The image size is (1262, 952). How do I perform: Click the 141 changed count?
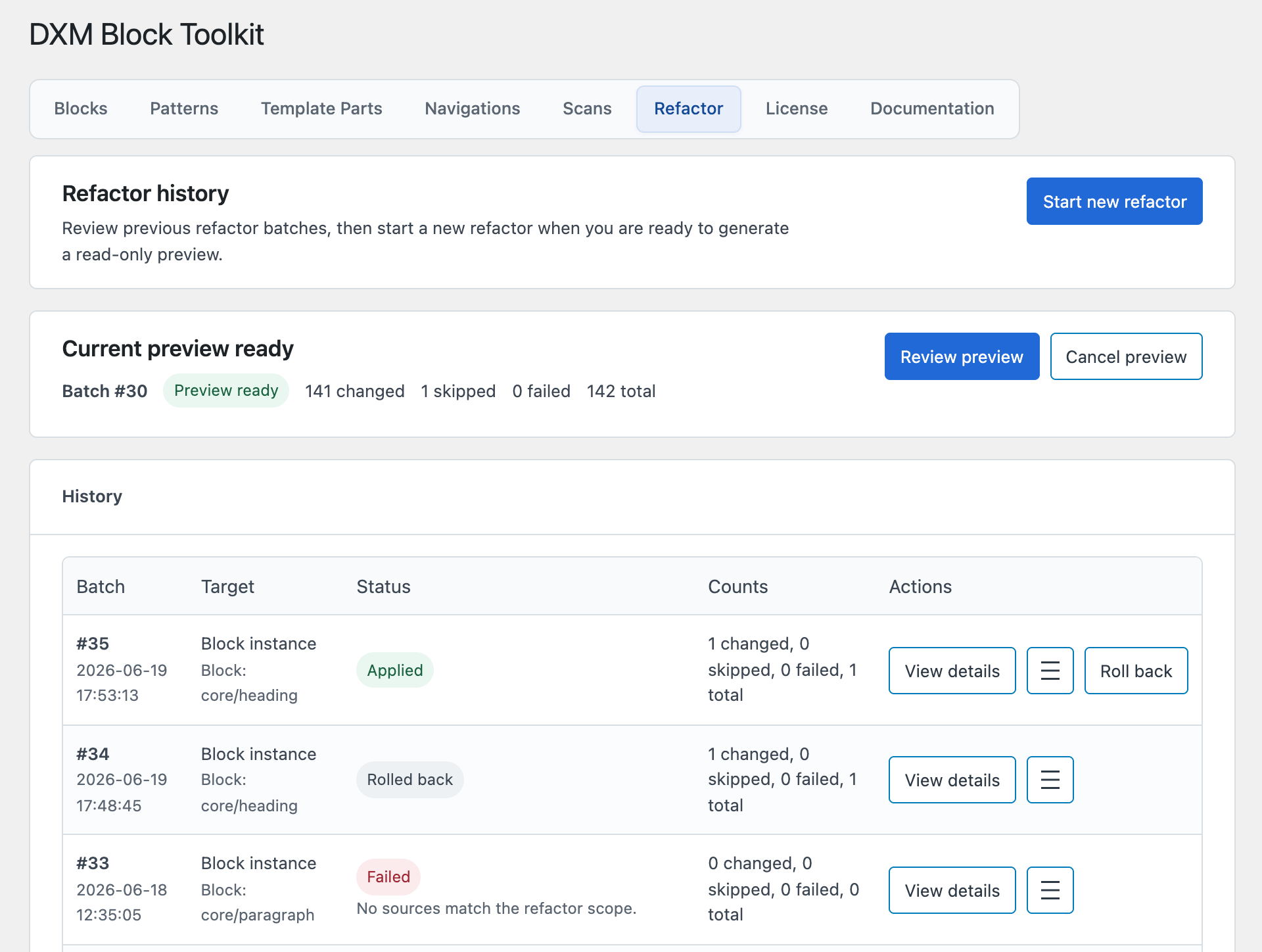pyautogui.click(x=354, y=391)
